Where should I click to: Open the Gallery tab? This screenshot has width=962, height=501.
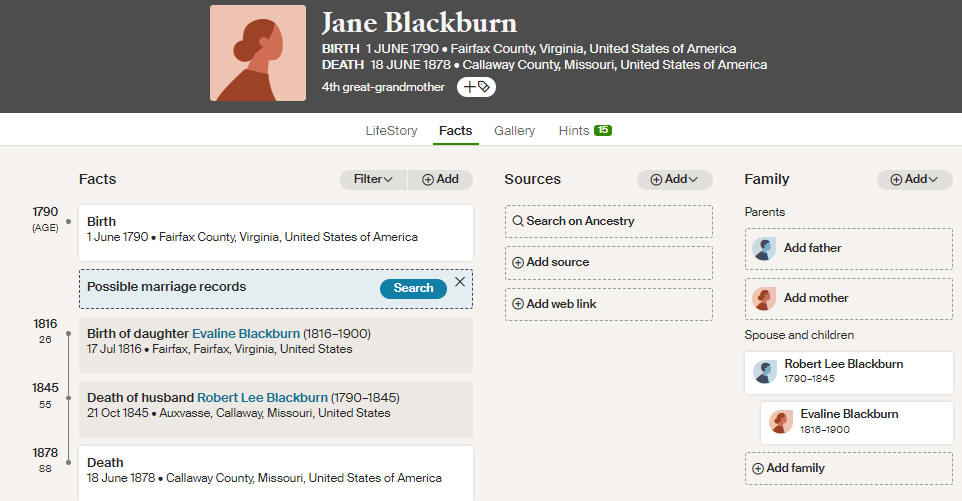pyautogui.click(x=514, y=131)
